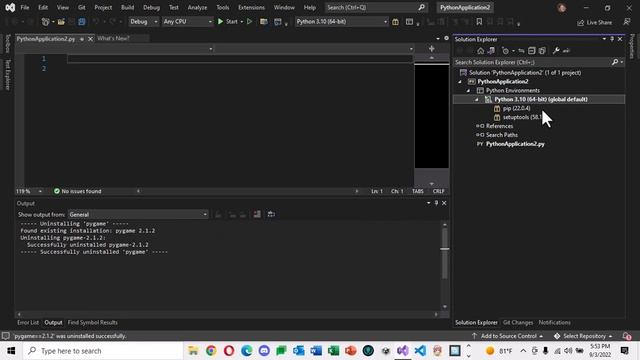Click the No issues found indicator
The height and width of the screenshot is (360, 640).
pyautogui.click(x=78, y=191)
